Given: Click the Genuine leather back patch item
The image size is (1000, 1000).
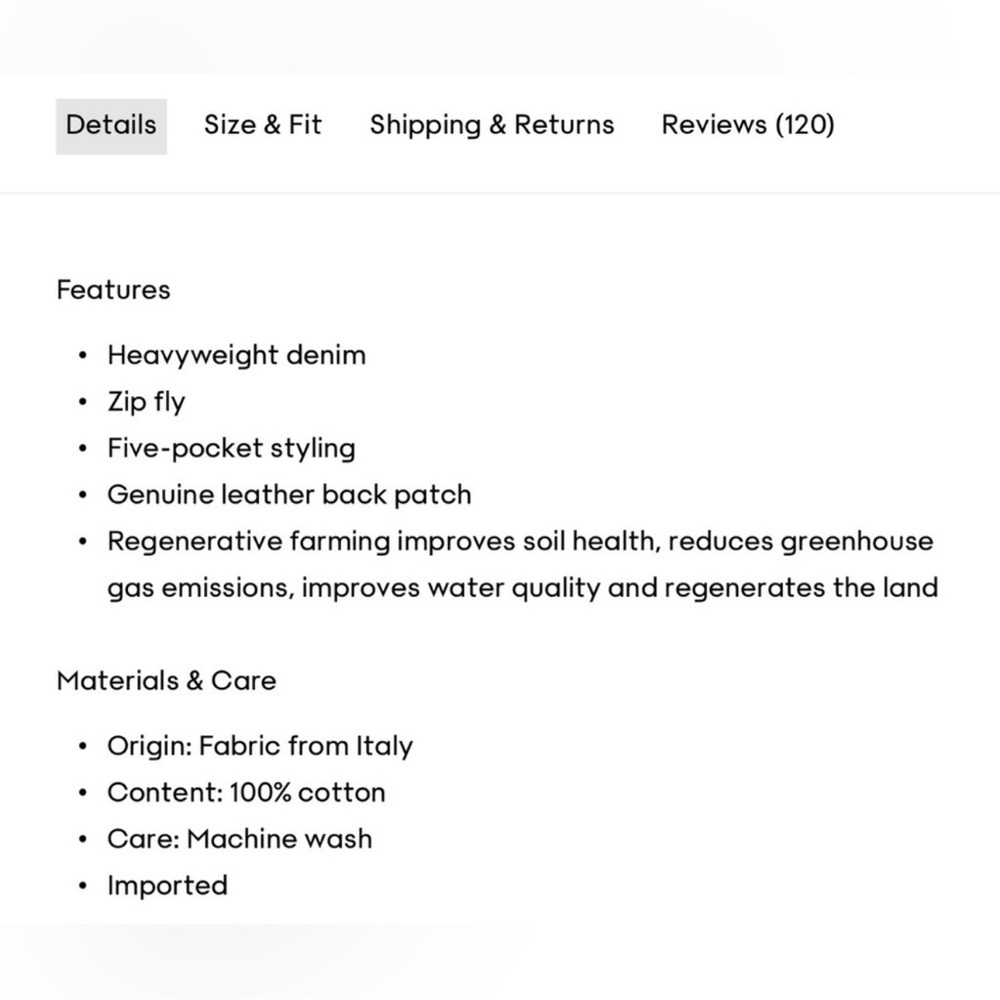Looking at the screenshot, I should pos(290,495).
